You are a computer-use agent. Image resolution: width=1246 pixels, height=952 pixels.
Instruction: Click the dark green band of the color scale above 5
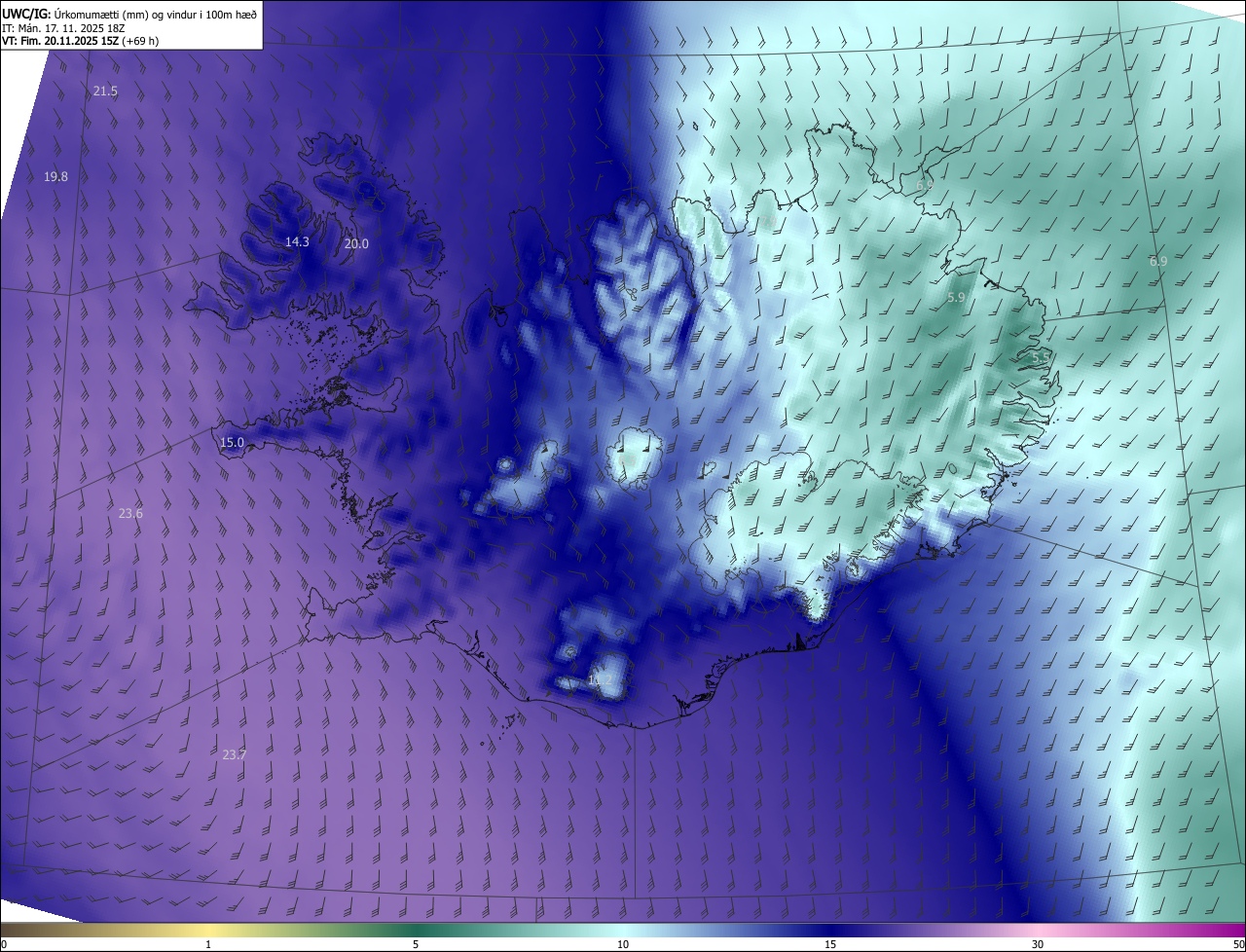[x=416, y=930]
